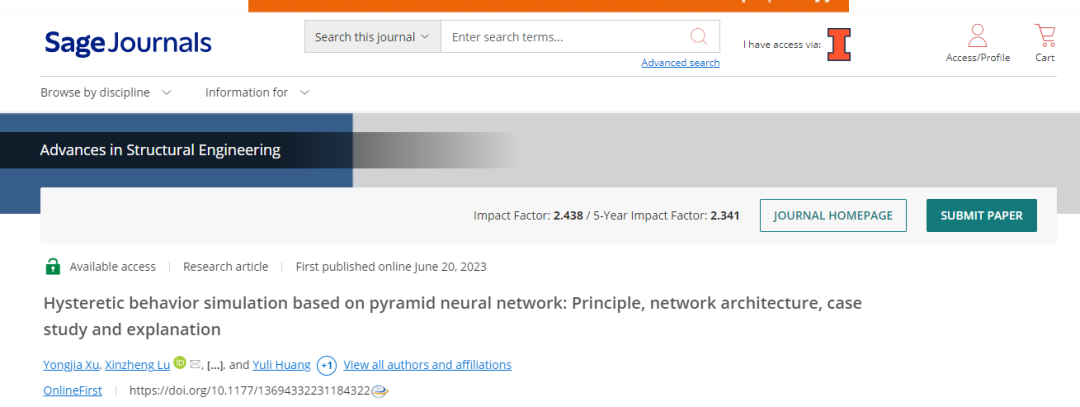The image size is (1080, 407).
Task: Click the Sage Journals logo
Action: click(128, 43)
